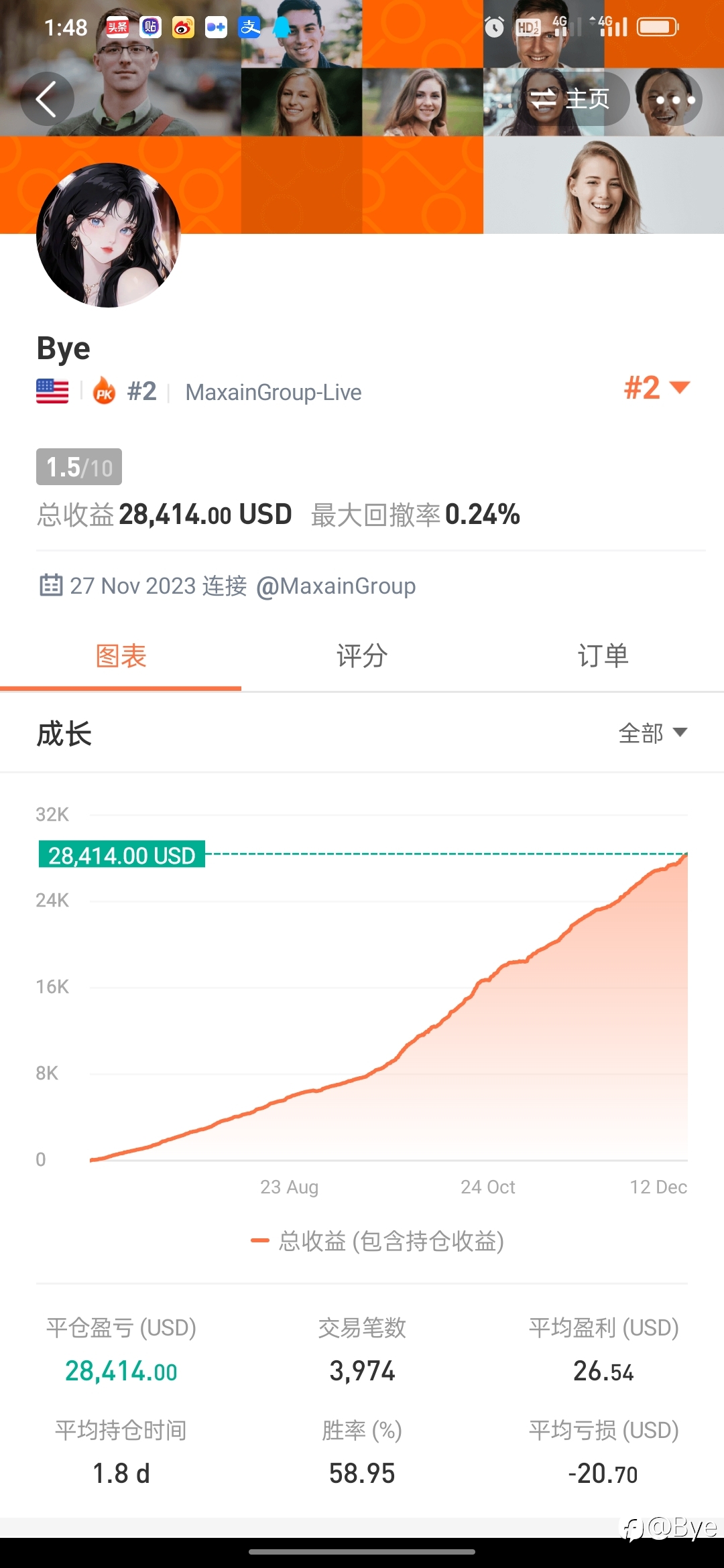Open the profile avatar picture

pos(109,235)
